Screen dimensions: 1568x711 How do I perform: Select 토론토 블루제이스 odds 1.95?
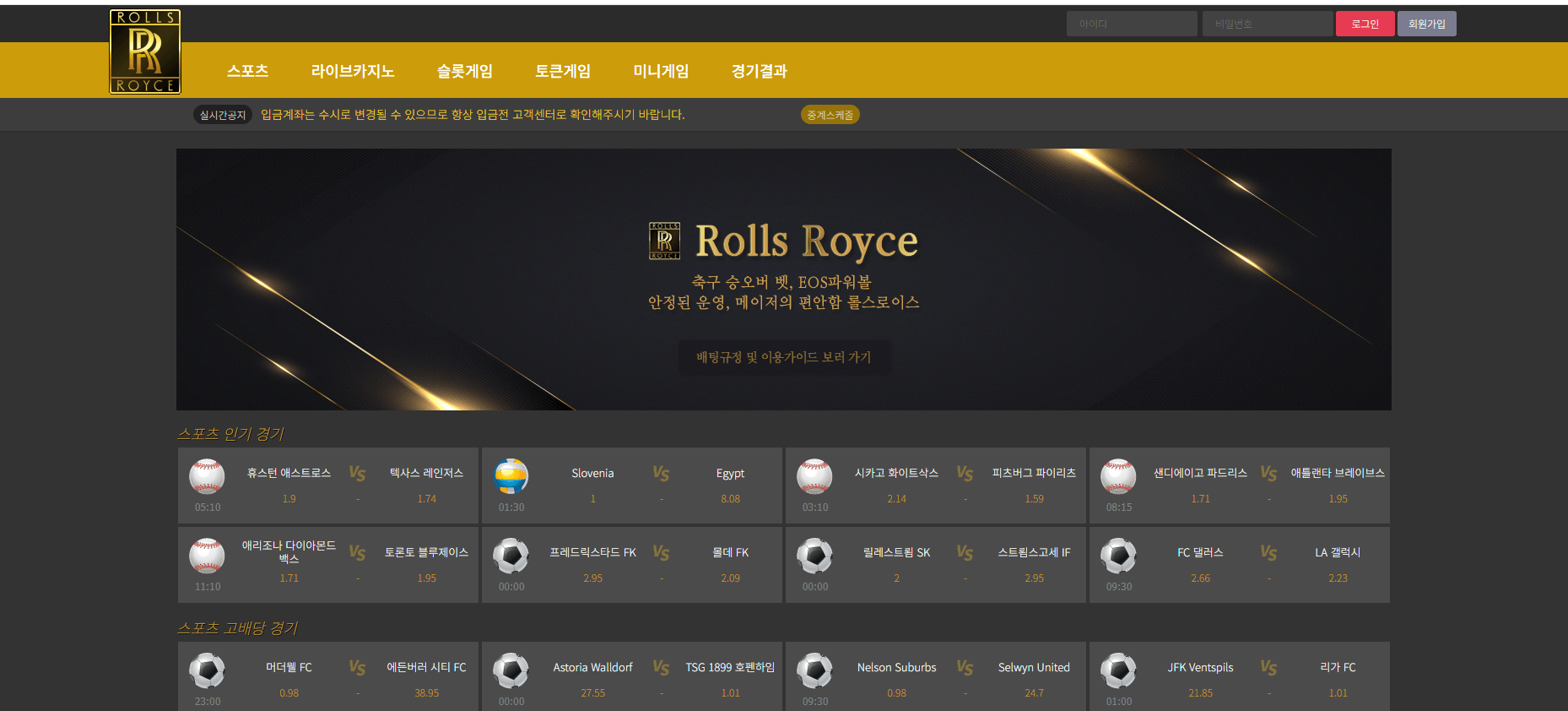(x=426, y=578)
